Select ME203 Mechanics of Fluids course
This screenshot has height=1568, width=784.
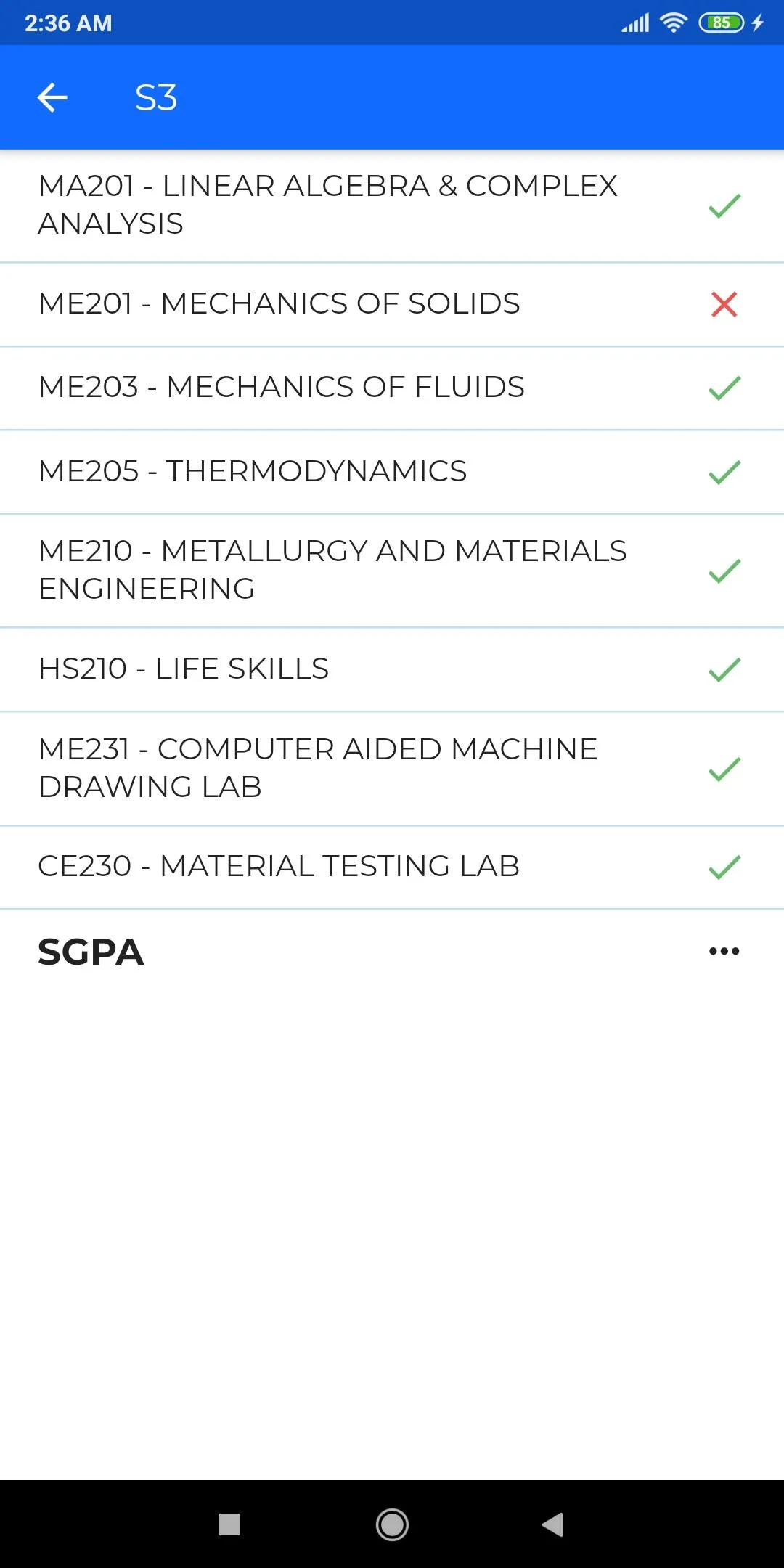tap(282, 387)
